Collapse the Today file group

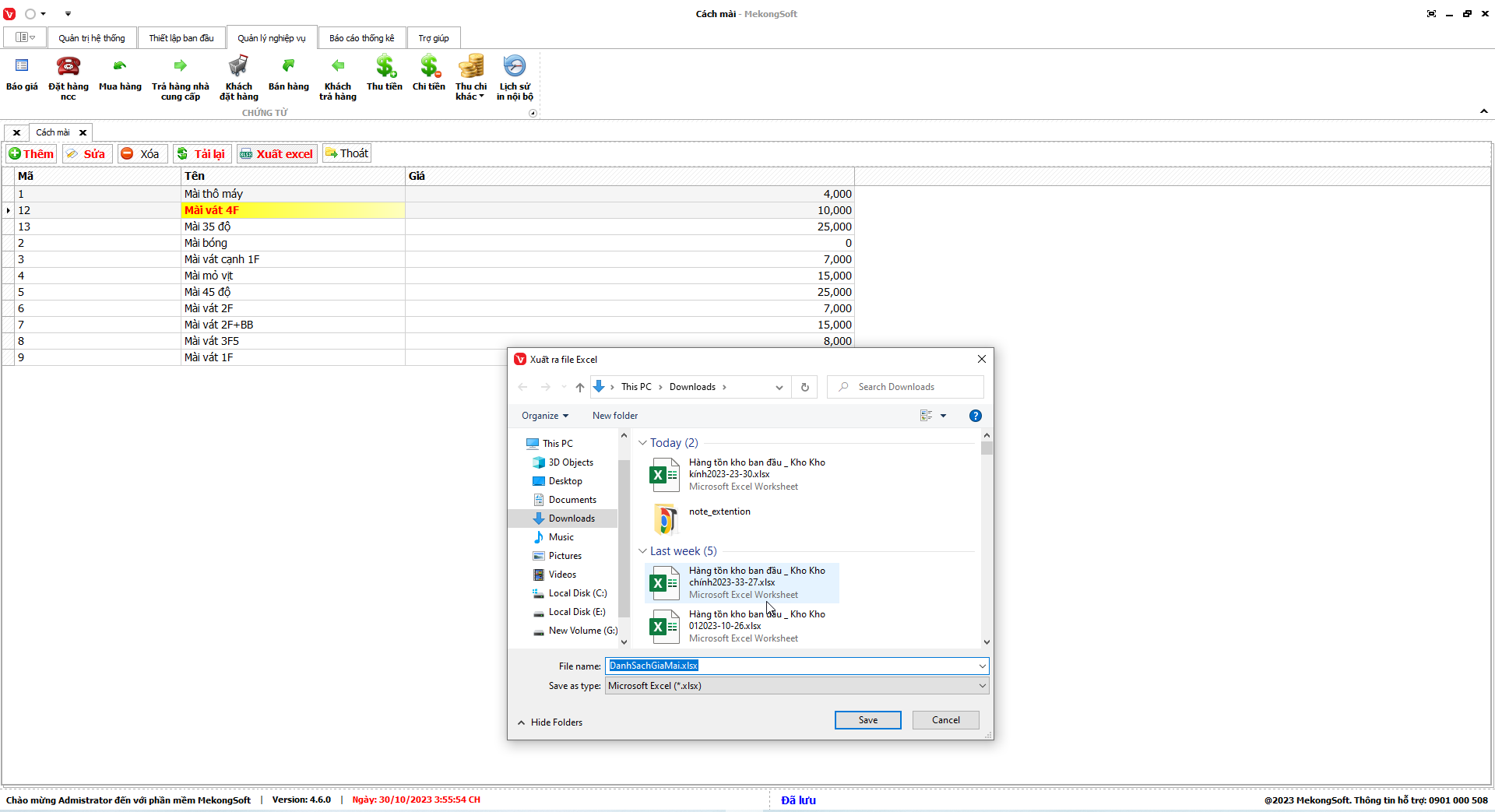(643, 443)
